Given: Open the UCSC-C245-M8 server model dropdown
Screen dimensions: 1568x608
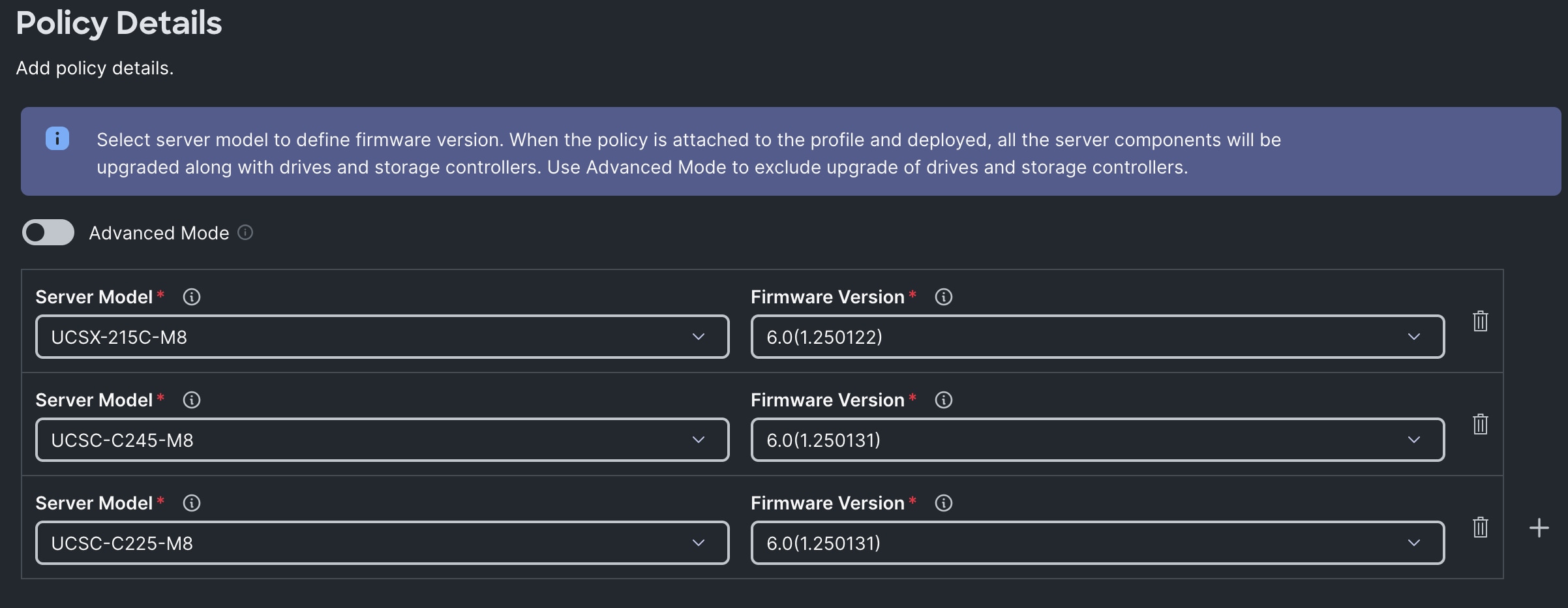Looking at the screenshot, I should point(698,440).
